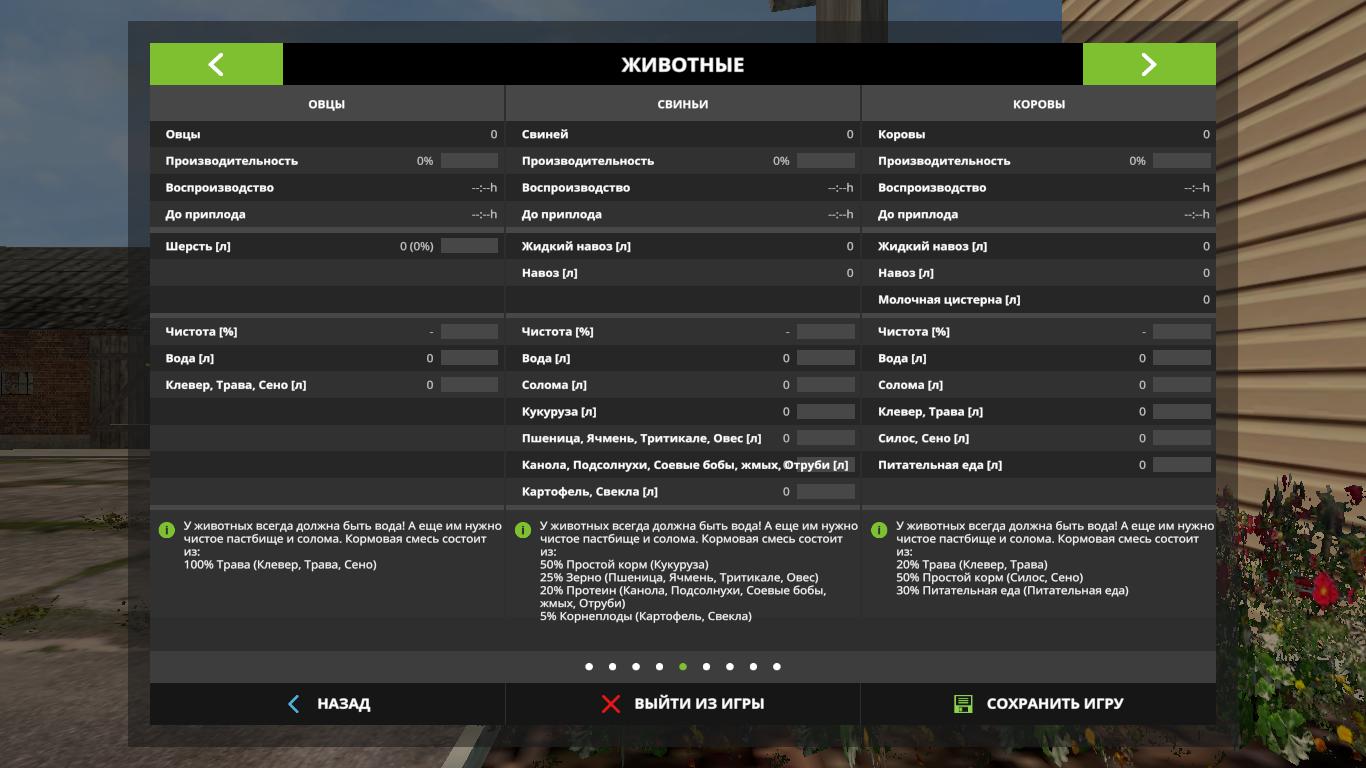Select the СВИНЬИ column header
The height and width of the screenshot is (768, 1366).
(683, 104)
